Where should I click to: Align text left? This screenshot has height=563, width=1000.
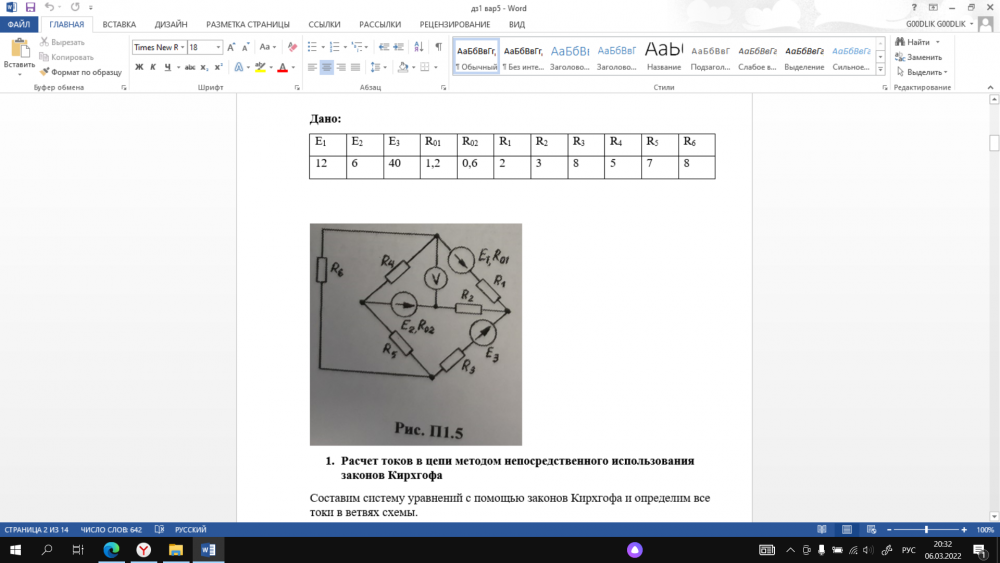point(312,67)
